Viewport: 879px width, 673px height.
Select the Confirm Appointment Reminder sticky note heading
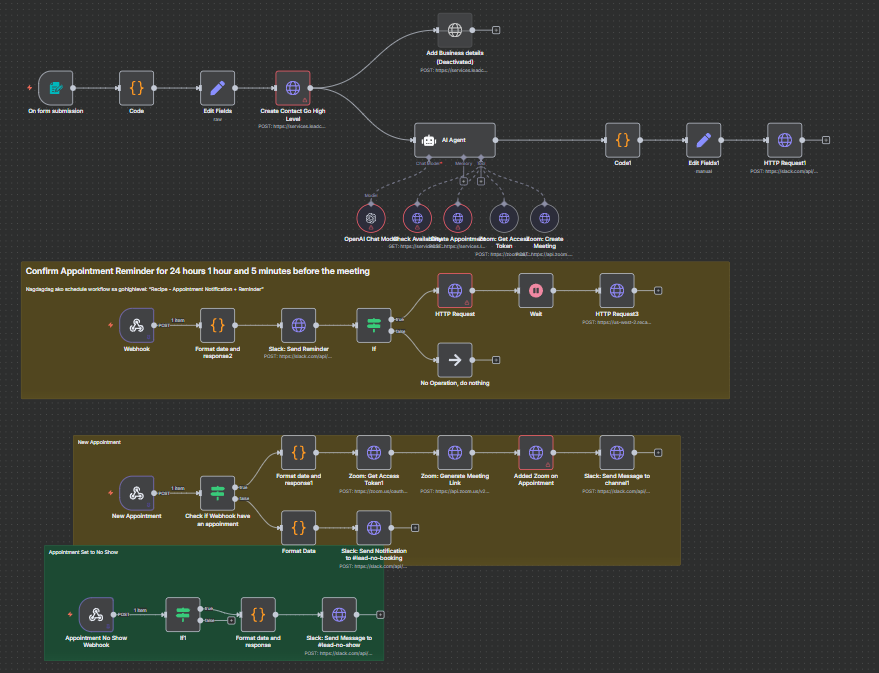(198, 271)
